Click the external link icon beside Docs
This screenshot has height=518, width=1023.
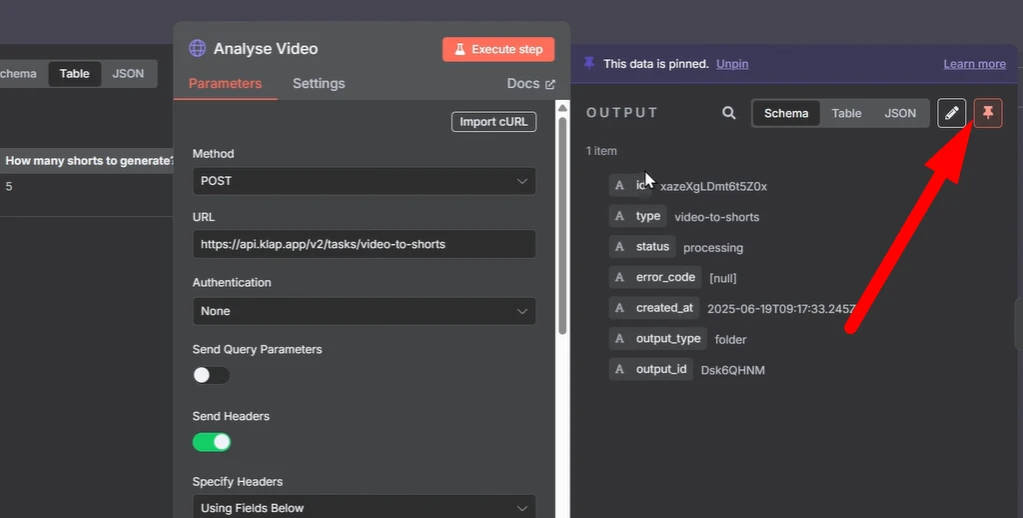pos(550,84)
